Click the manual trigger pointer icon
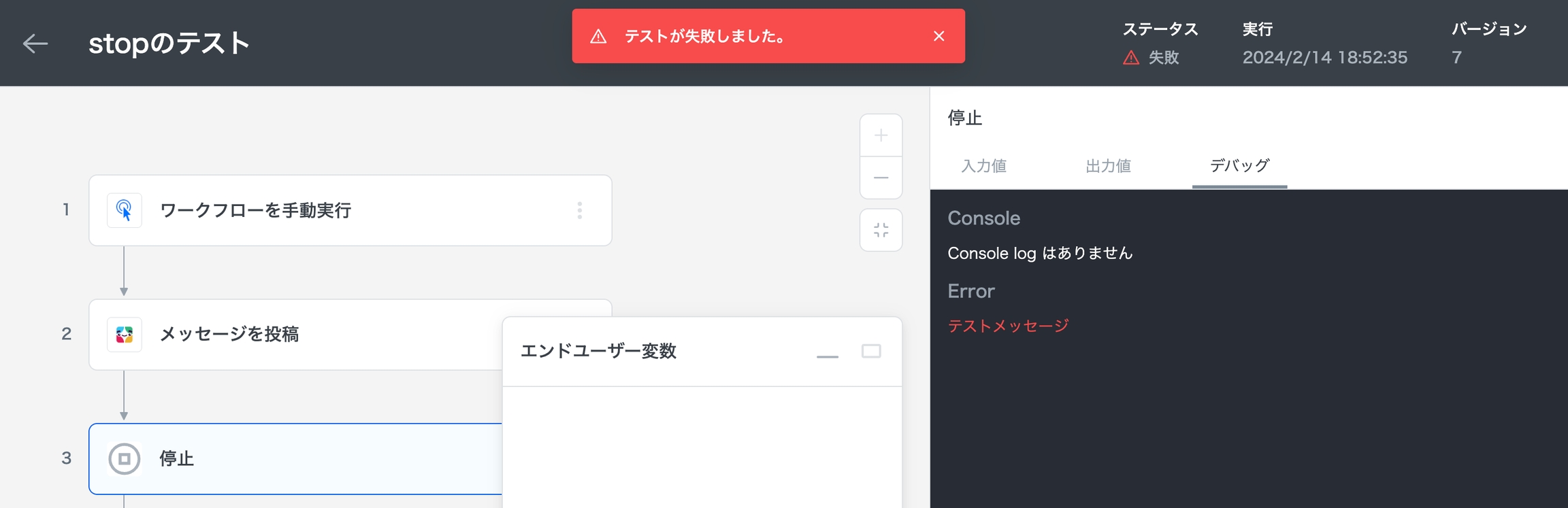This screenshot has width=1568, height=508. pyautogui.click(x=125, y=210)
